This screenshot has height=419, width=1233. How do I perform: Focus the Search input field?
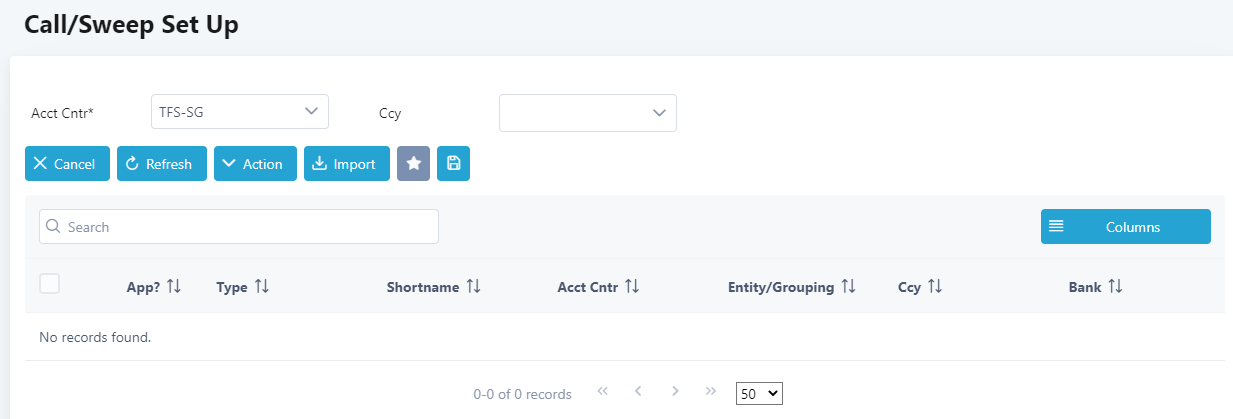[239, 227]
